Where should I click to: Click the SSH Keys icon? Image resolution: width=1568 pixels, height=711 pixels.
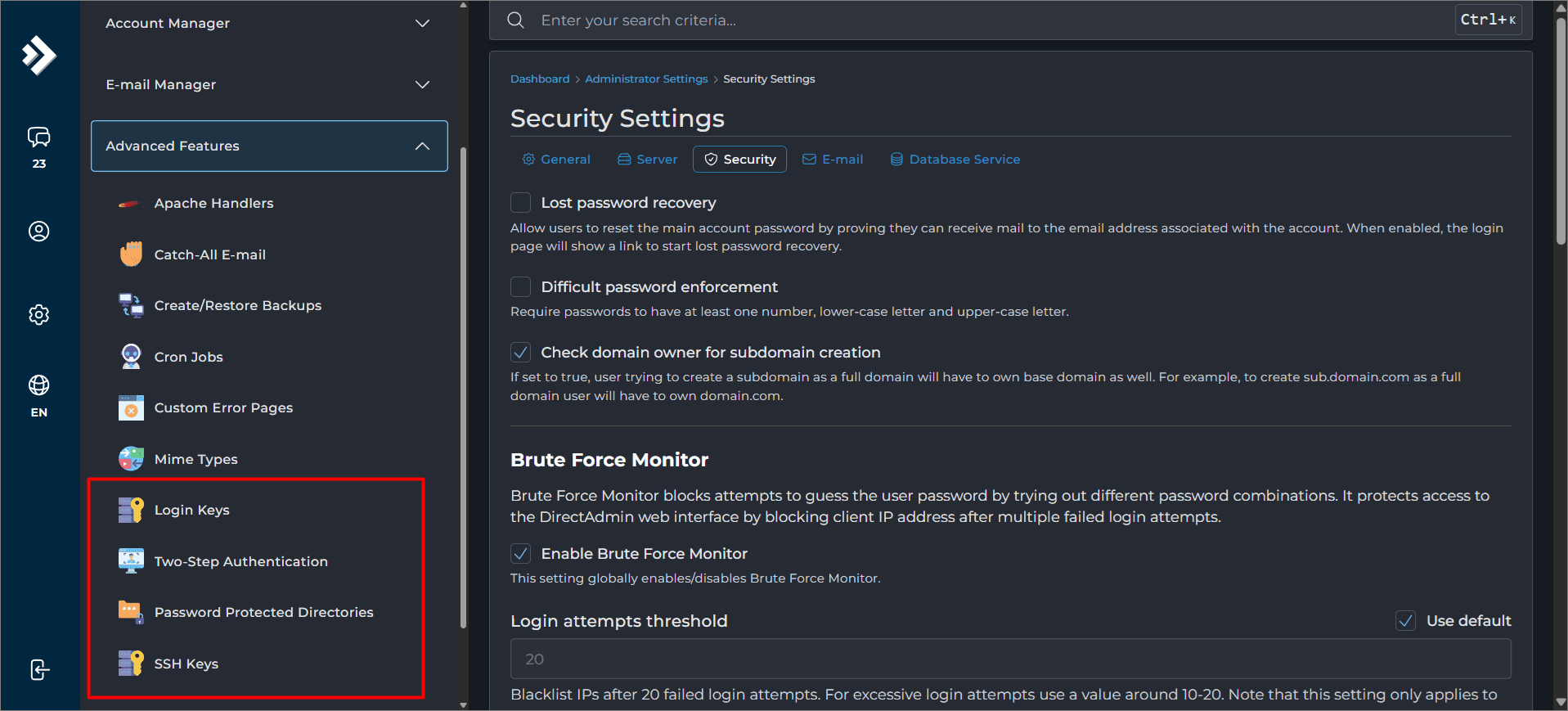point(131,664)
